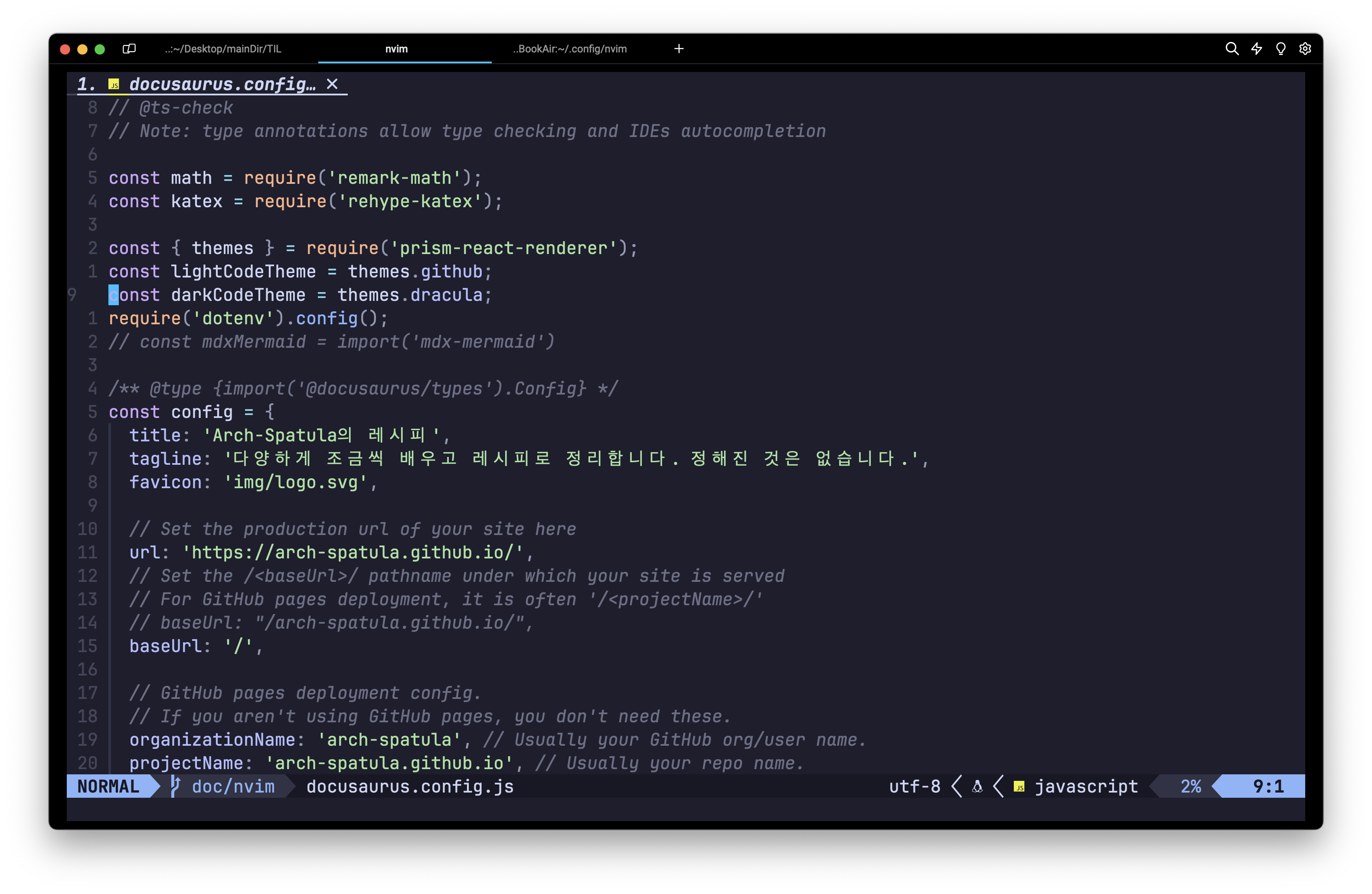This screenshot has height=894, width=1372.
Task: Click the Linux penguin icon in the statusline
Action: coord(977,786)
